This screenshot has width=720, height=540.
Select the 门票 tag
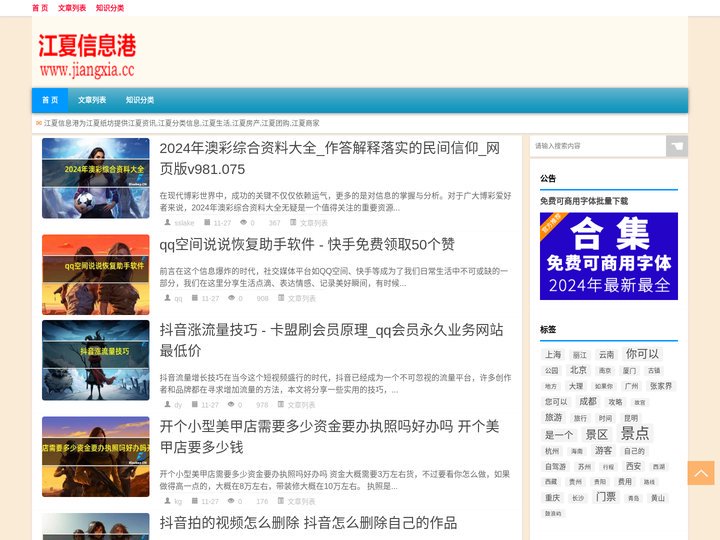tap(606, 497)
